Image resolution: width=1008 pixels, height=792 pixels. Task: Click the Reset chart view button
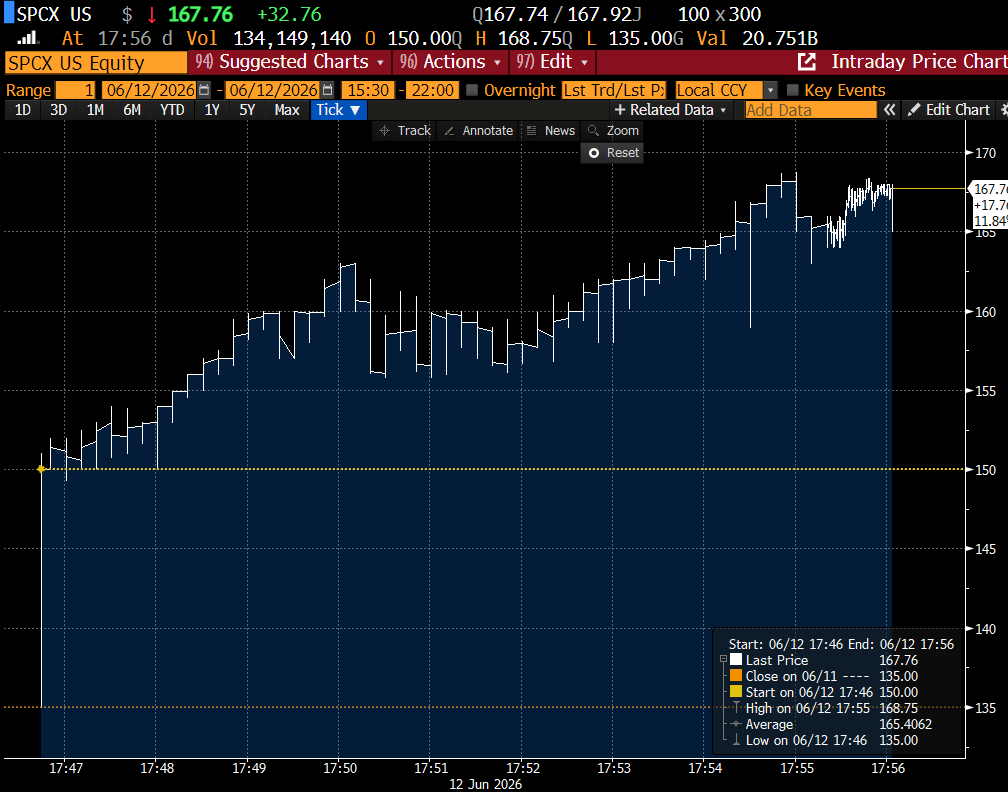coord(613,153)
